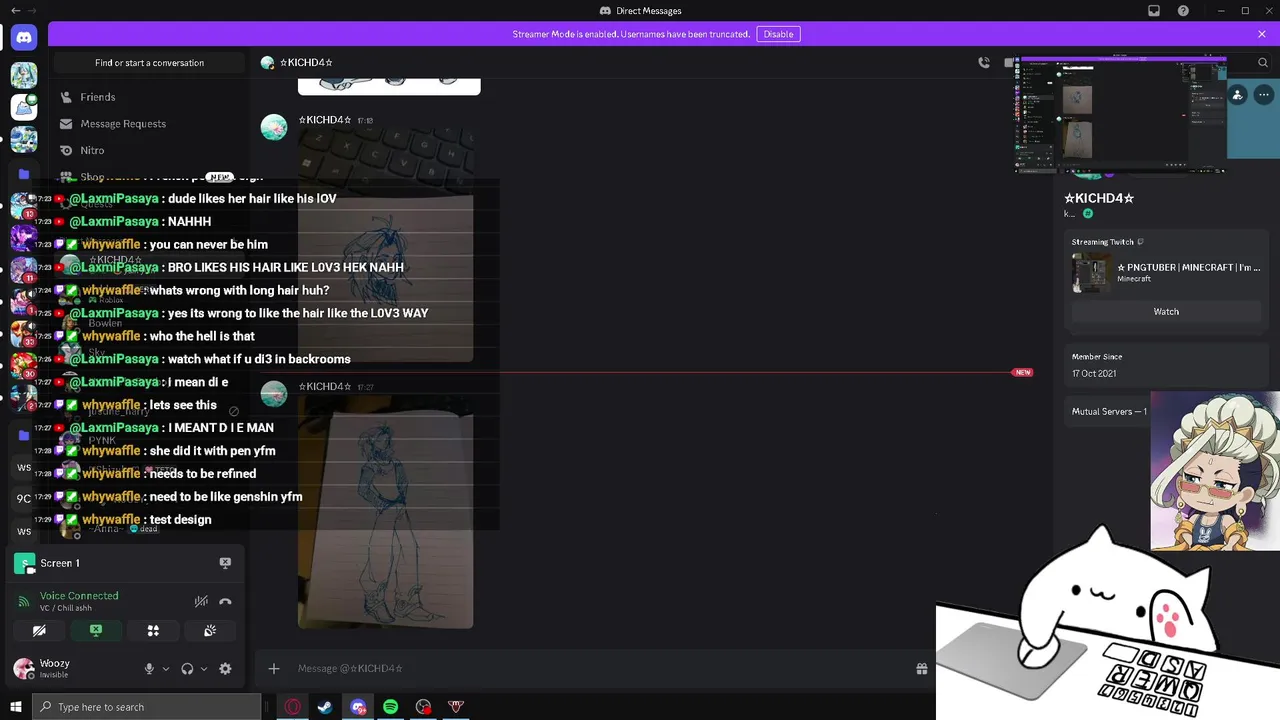
Task: Watch KICHD4's Twitch stream
Action: pos(1166,312)
